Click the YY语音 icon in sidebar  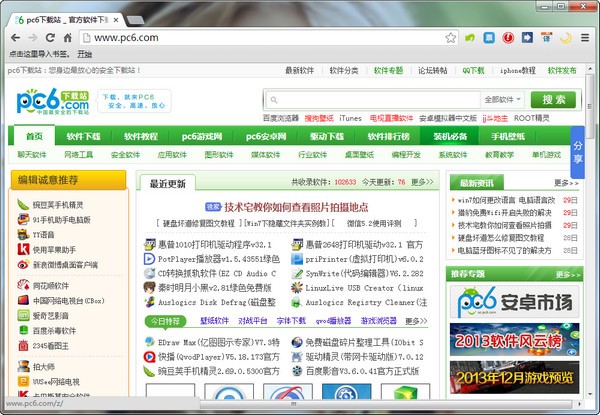pos(23,234)
